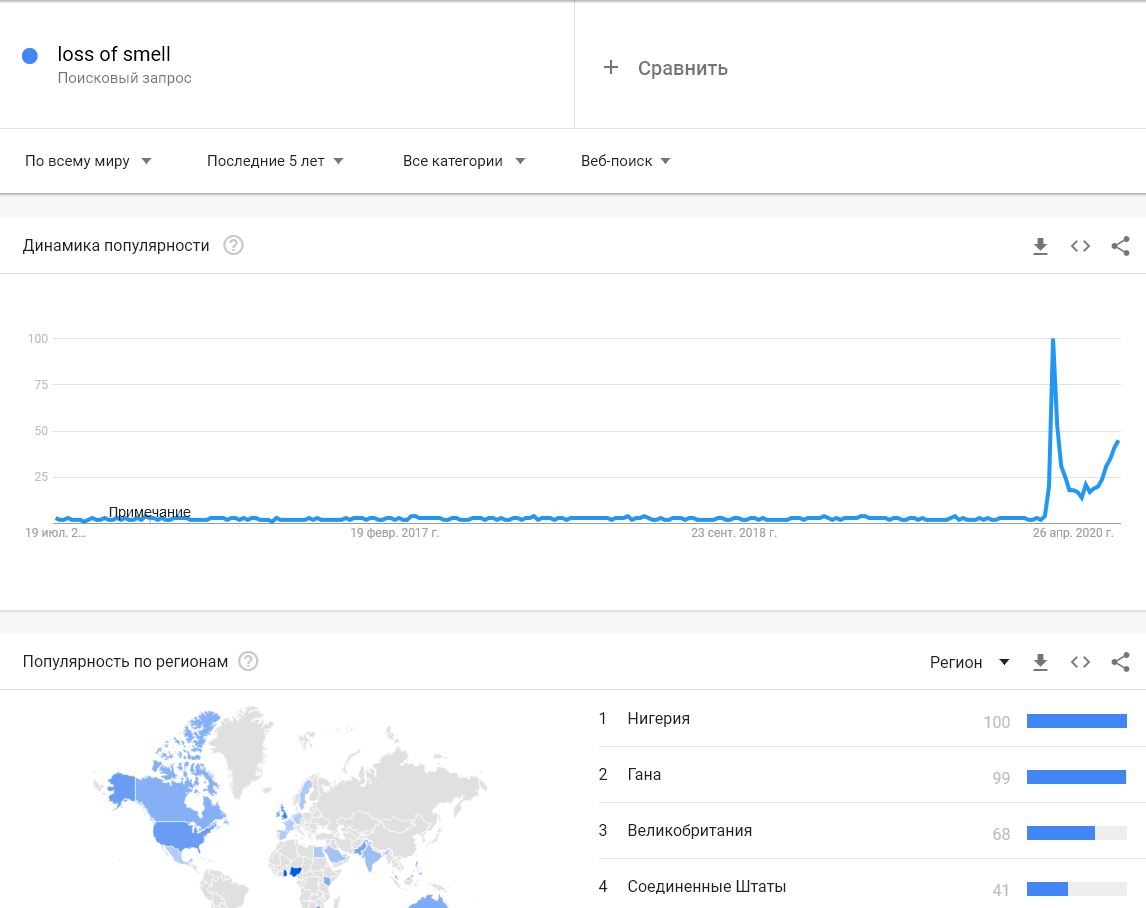This screenshot has height=908, width=1146.
Task: Open the Все категории dropdown
Action: click(x=463, y=161)
